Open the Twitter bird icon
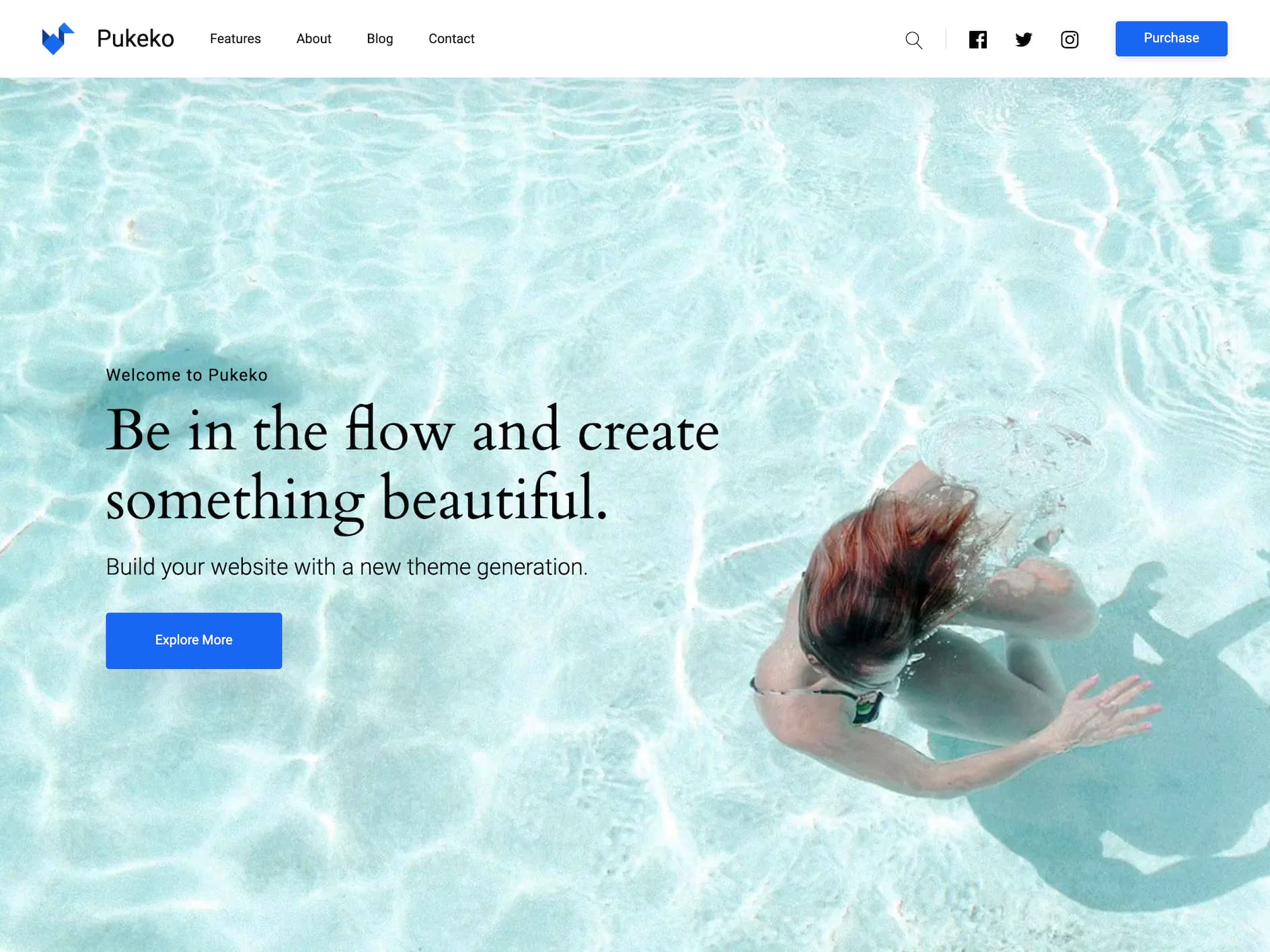This screenshot has width=1270, height=952. coord(1024,40)
